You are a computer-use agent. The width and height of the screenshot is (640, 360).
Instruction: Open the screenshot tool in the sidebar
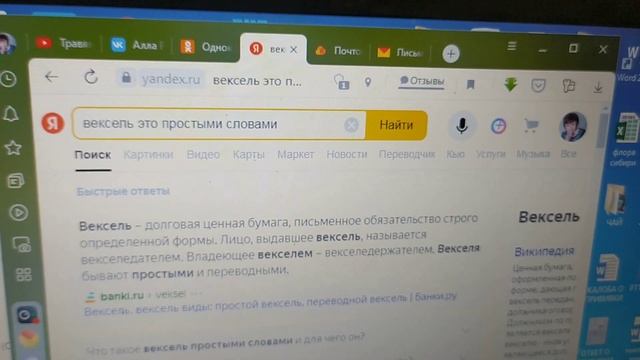[x=21, y=244]
